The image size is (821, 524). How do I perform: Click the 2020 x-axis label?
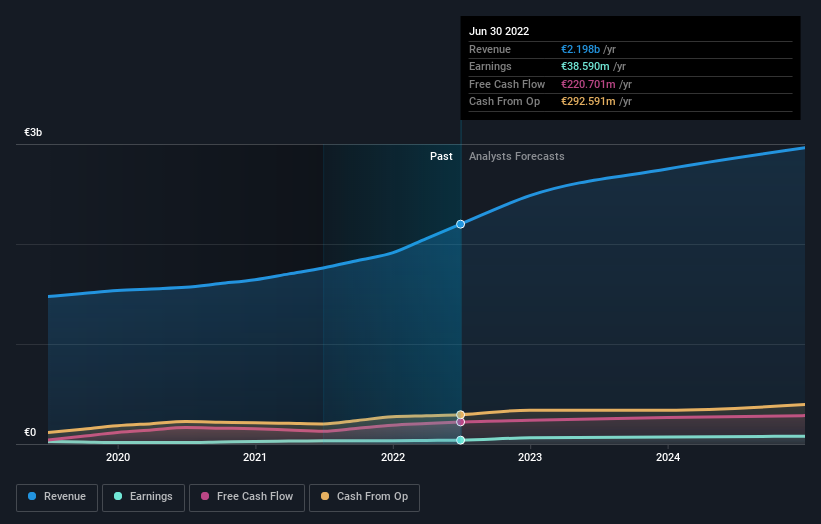118,457
